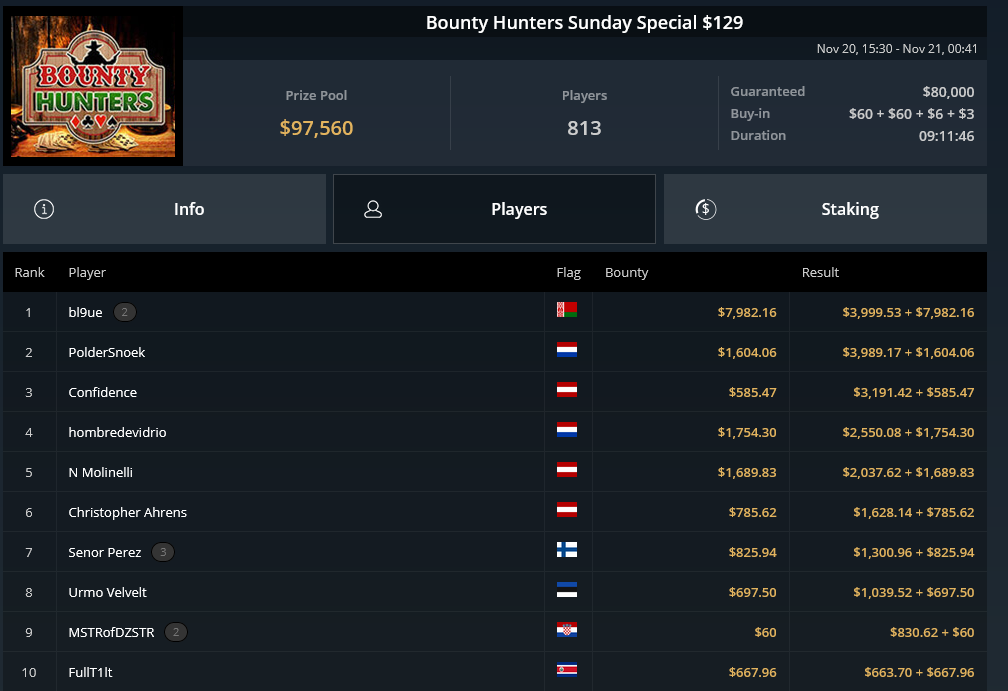Click Estonia flag beside Urmo Velvelt

tap(567, 589)
